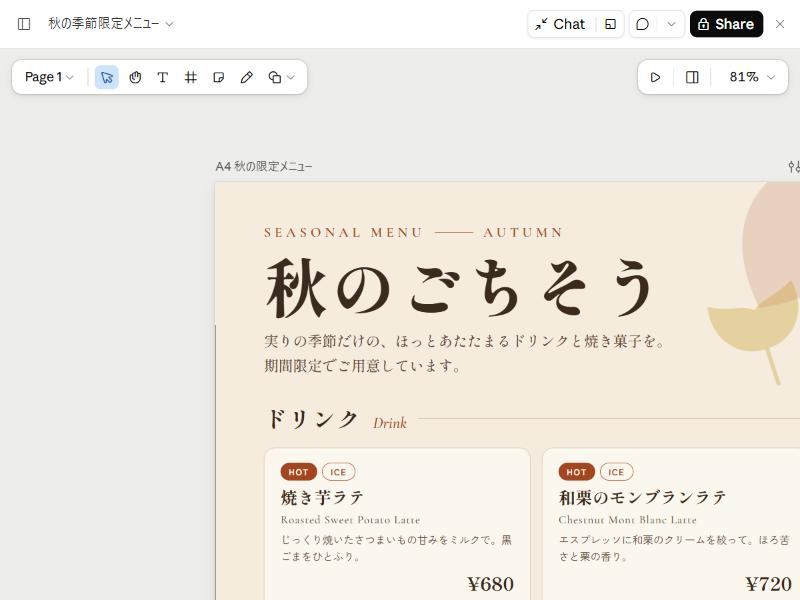
Task: Select the ドリンク section heading
Action: coord(312,419)
